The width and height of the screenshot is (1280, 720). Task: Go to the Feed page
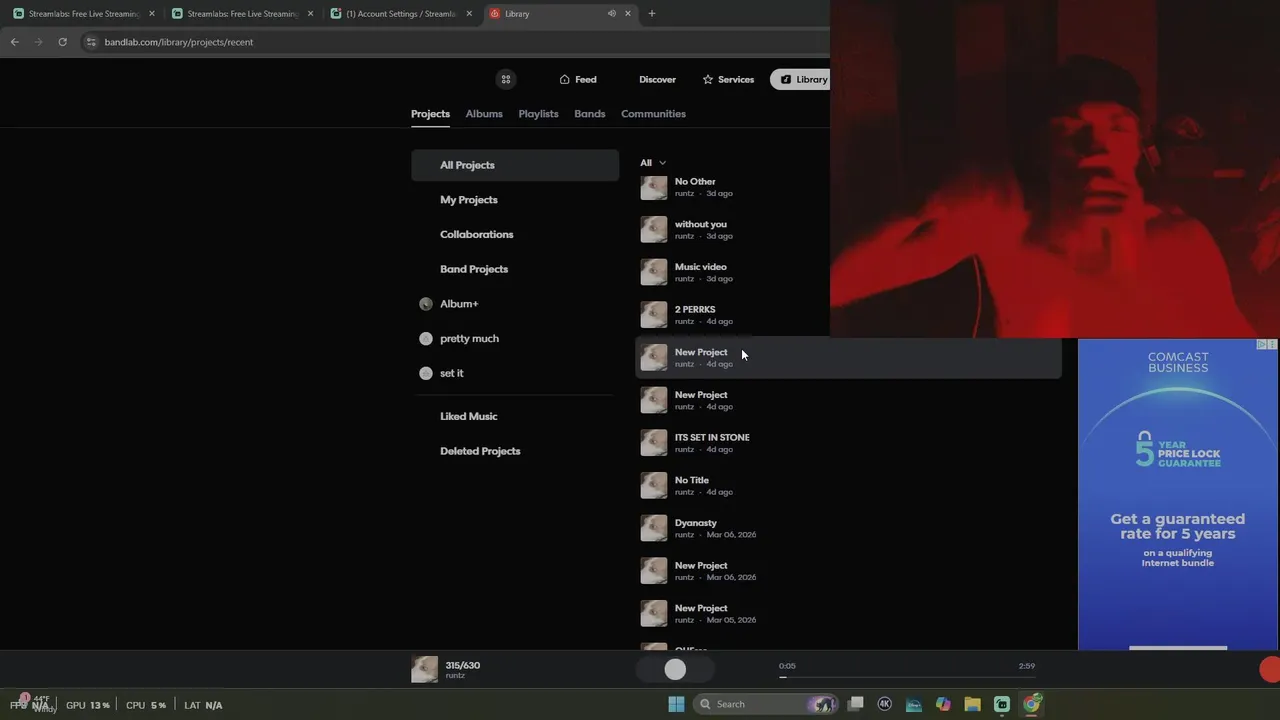578,80
